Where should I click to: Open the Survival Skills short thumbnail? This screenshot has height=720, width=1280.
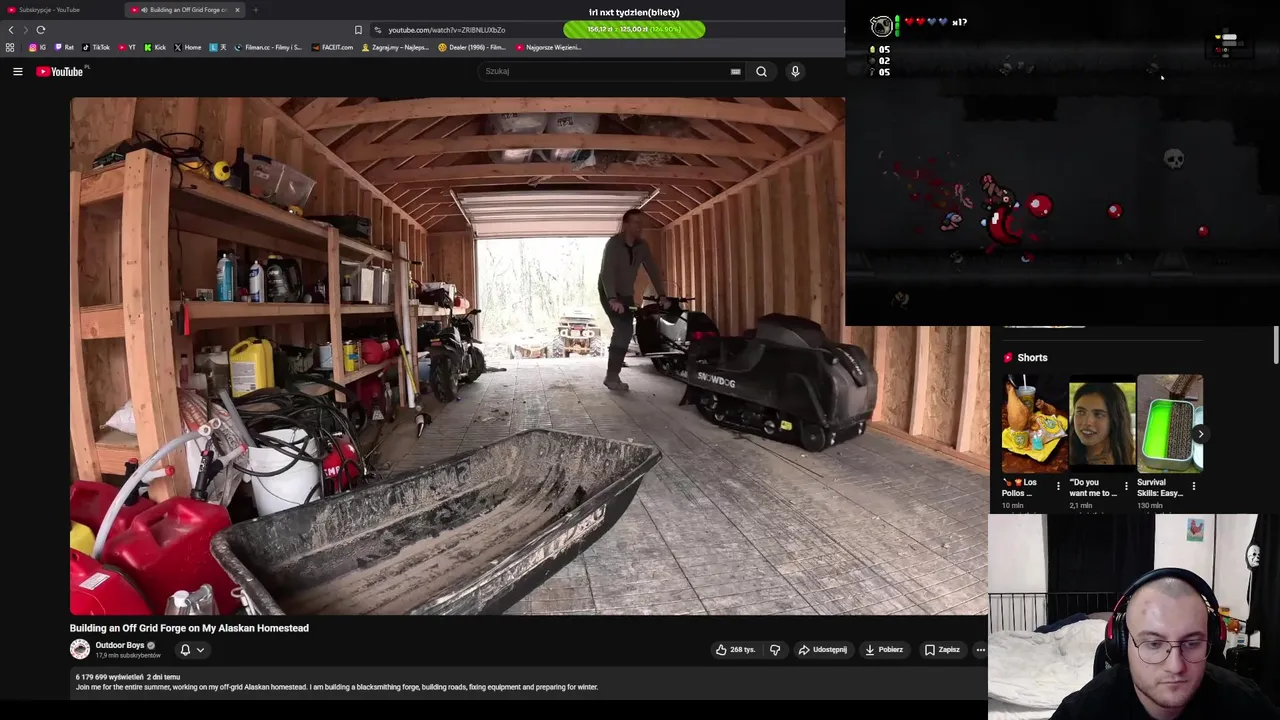(x=1169, y=424)
